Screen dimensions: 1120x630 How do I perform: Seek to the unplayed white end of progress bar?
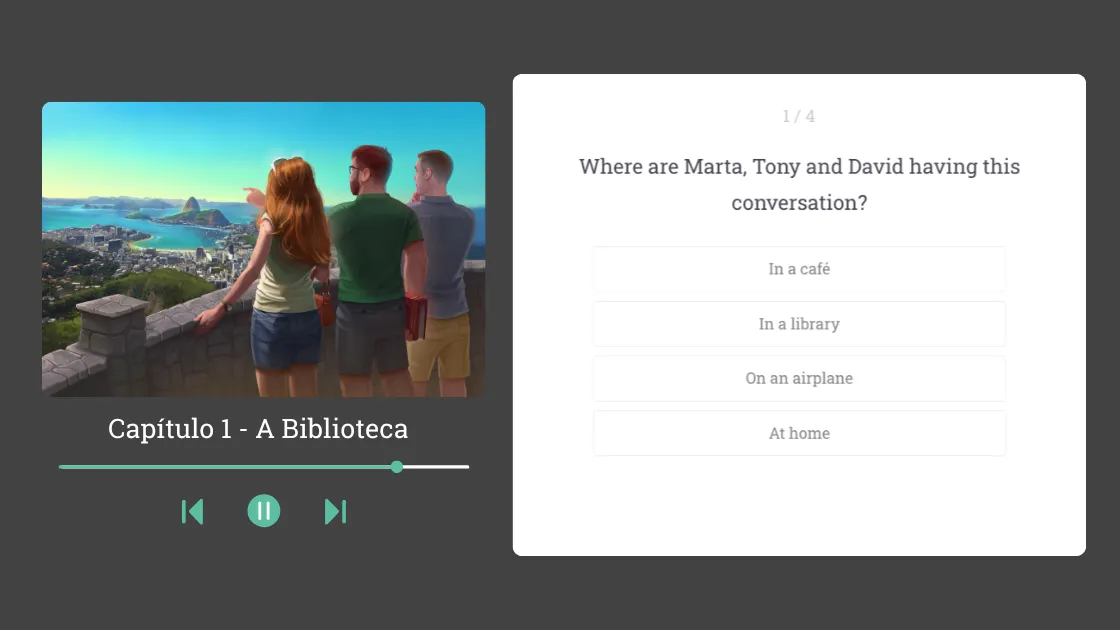440,467
